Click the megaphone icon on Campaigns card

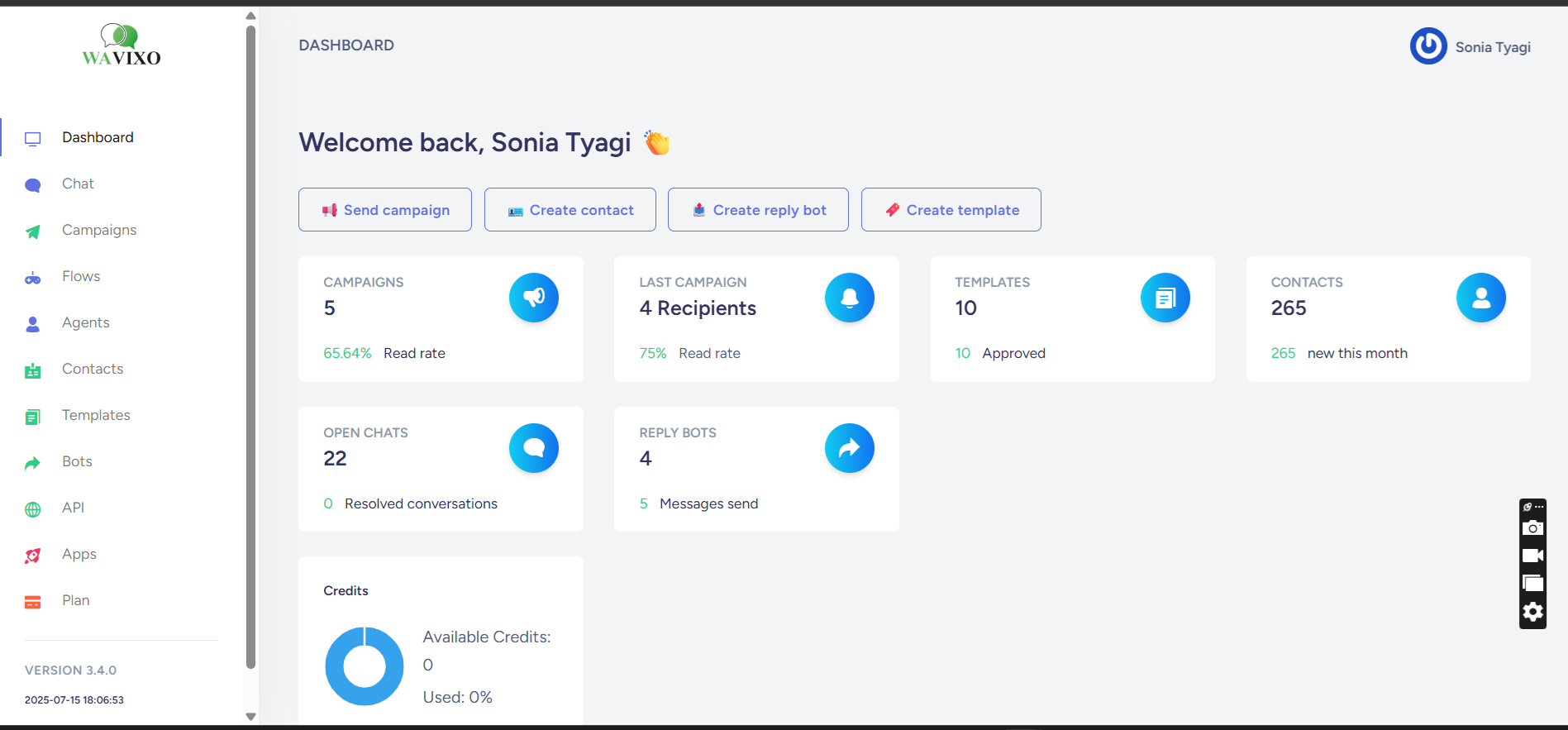point(534,298)
